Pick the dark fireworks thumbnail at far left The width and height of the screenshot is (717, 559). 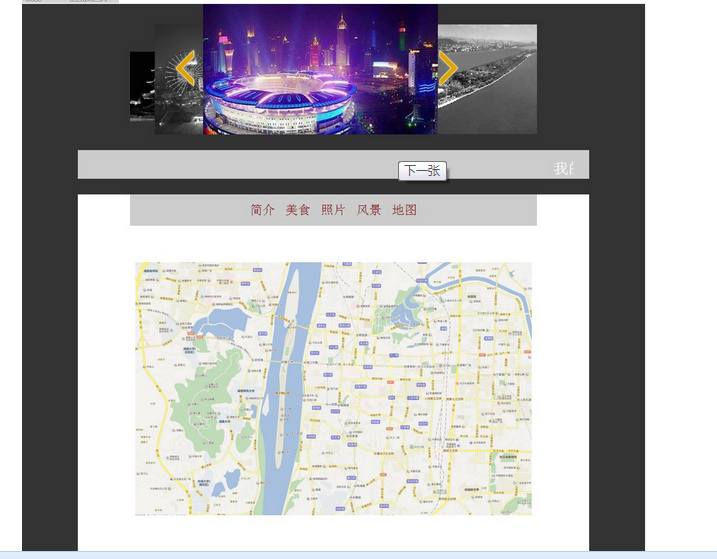click(x=141, y=86)
